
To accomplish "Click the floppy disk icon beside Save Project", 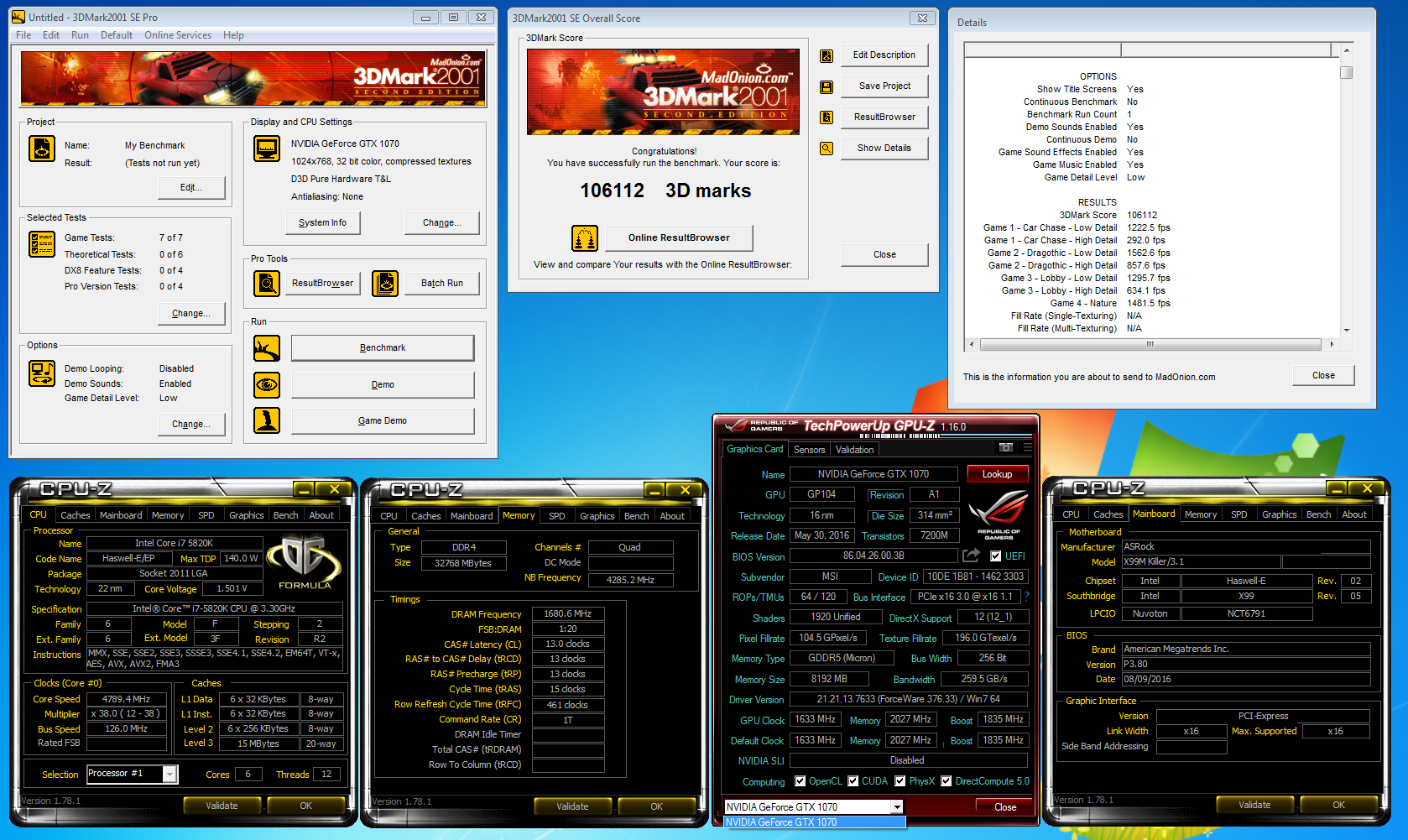I will tap(827, 87).
